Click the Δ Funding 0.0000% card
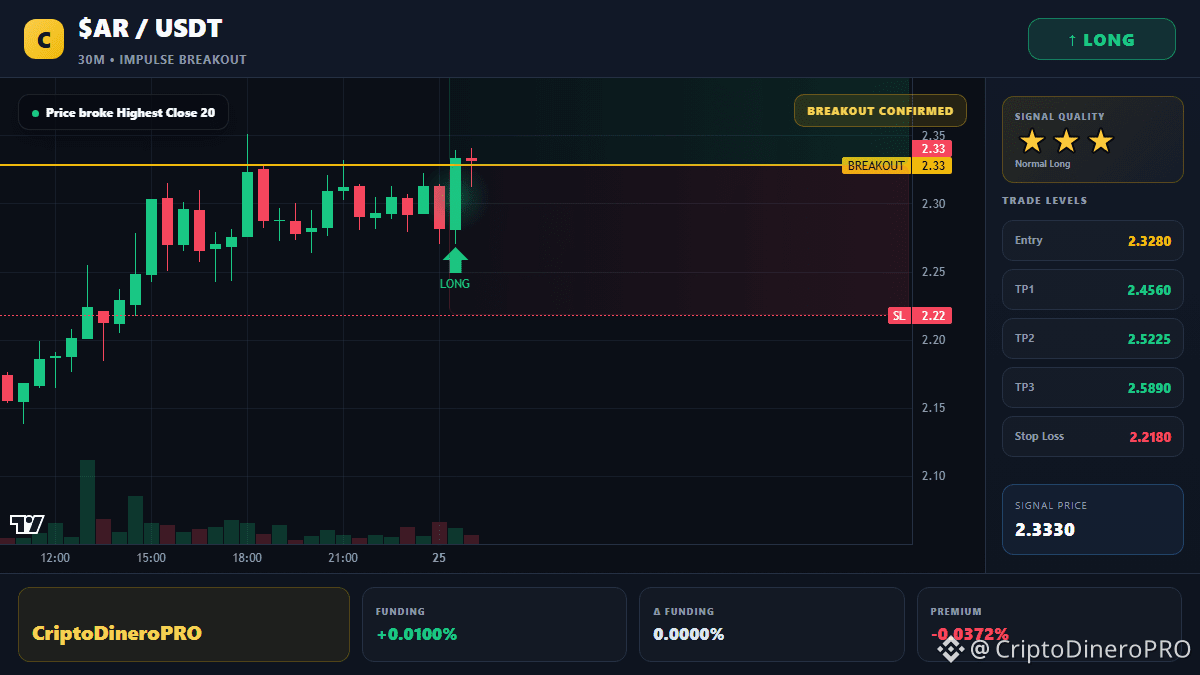 pos(771,624)
